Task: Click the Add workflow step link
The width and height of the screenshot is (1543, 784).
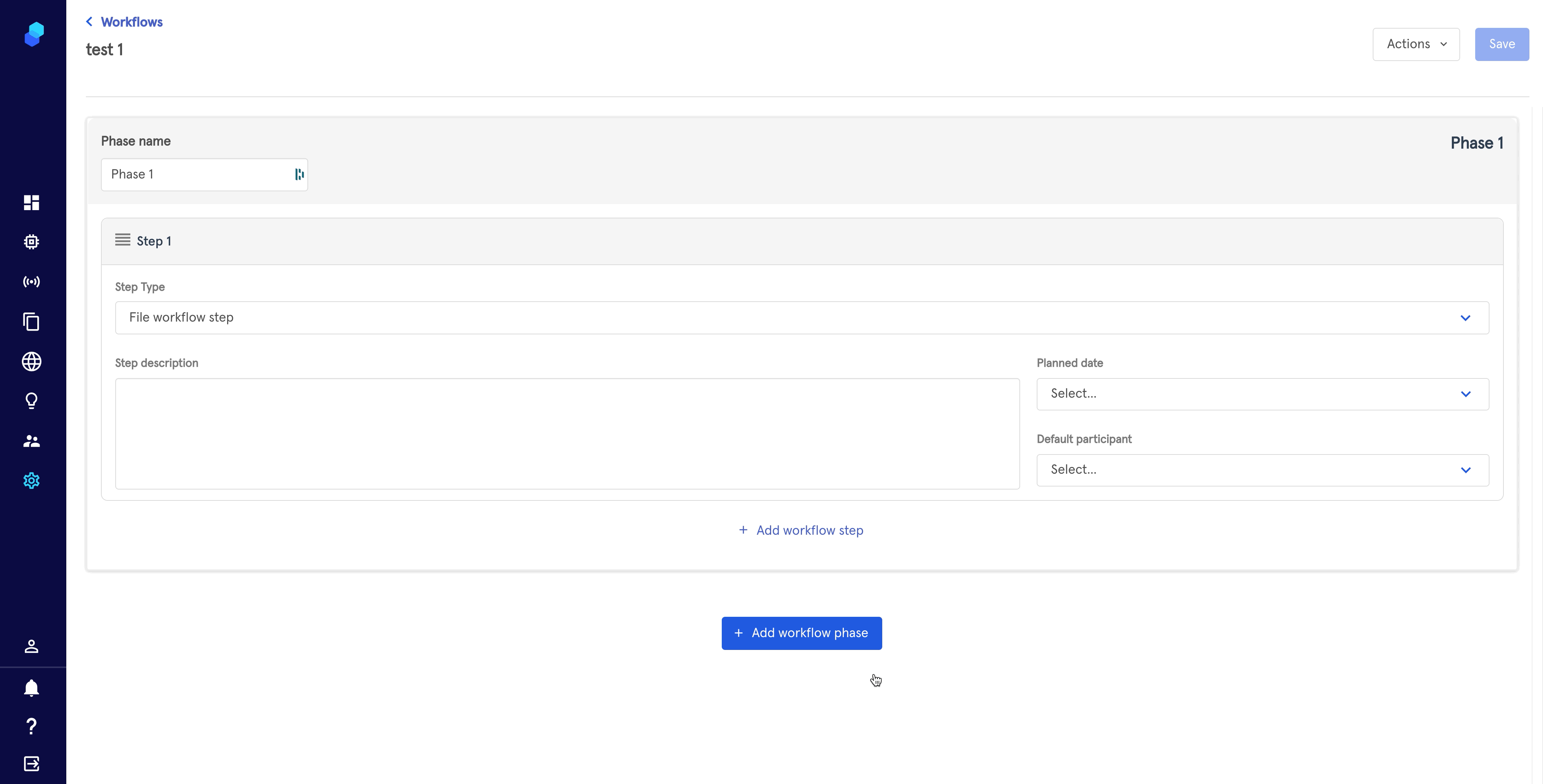Action: click(802, 530)
